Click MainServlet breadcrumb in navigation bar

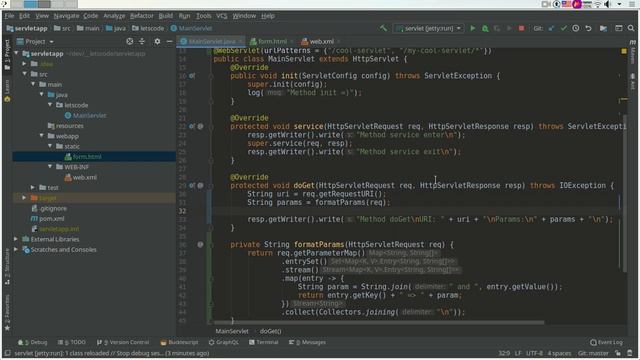[x=191, y=28]
